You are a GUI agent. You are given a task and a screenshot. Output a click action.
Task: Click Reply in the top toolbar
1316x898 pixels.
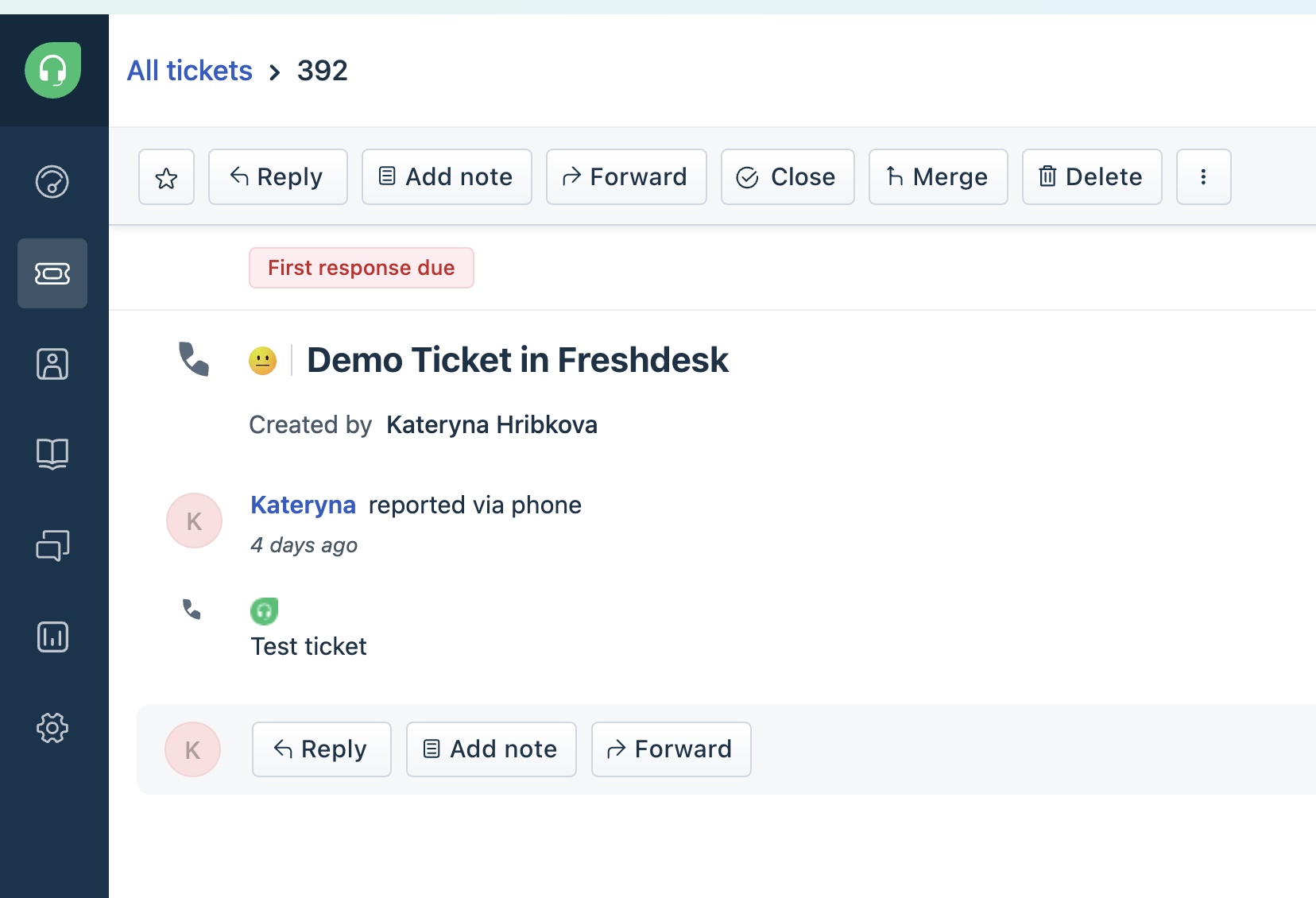tap(277, 177)
